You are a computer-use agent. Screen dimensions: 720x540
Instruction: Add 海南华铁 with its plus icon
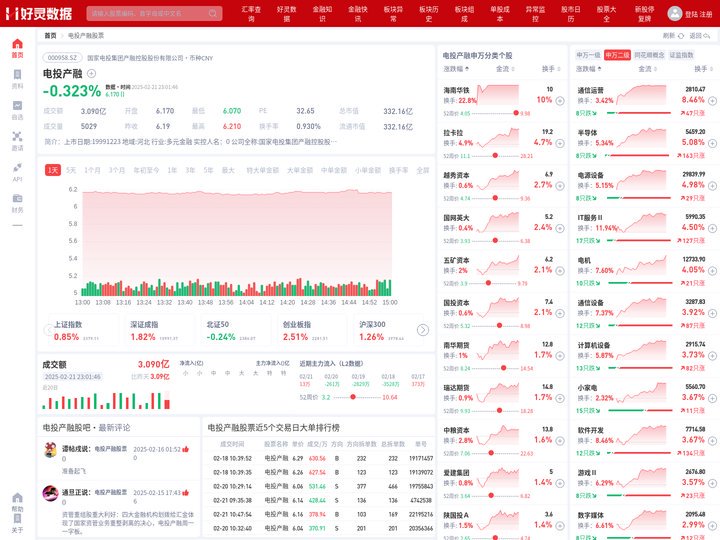(560, 101)
